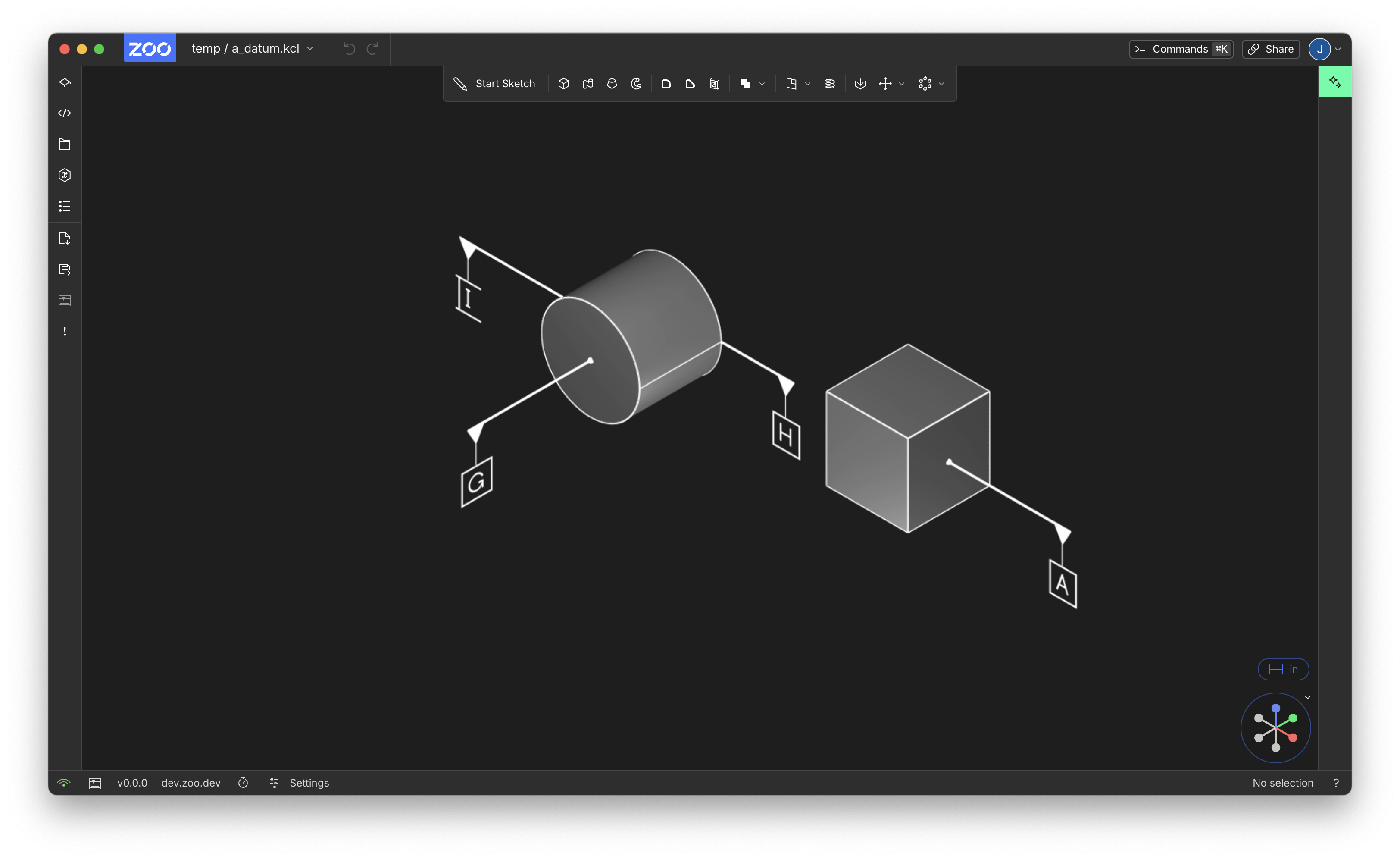The height and width of the screenshot is (859, 1400).
Task: Toggle the project files pane
Action: 64,144
